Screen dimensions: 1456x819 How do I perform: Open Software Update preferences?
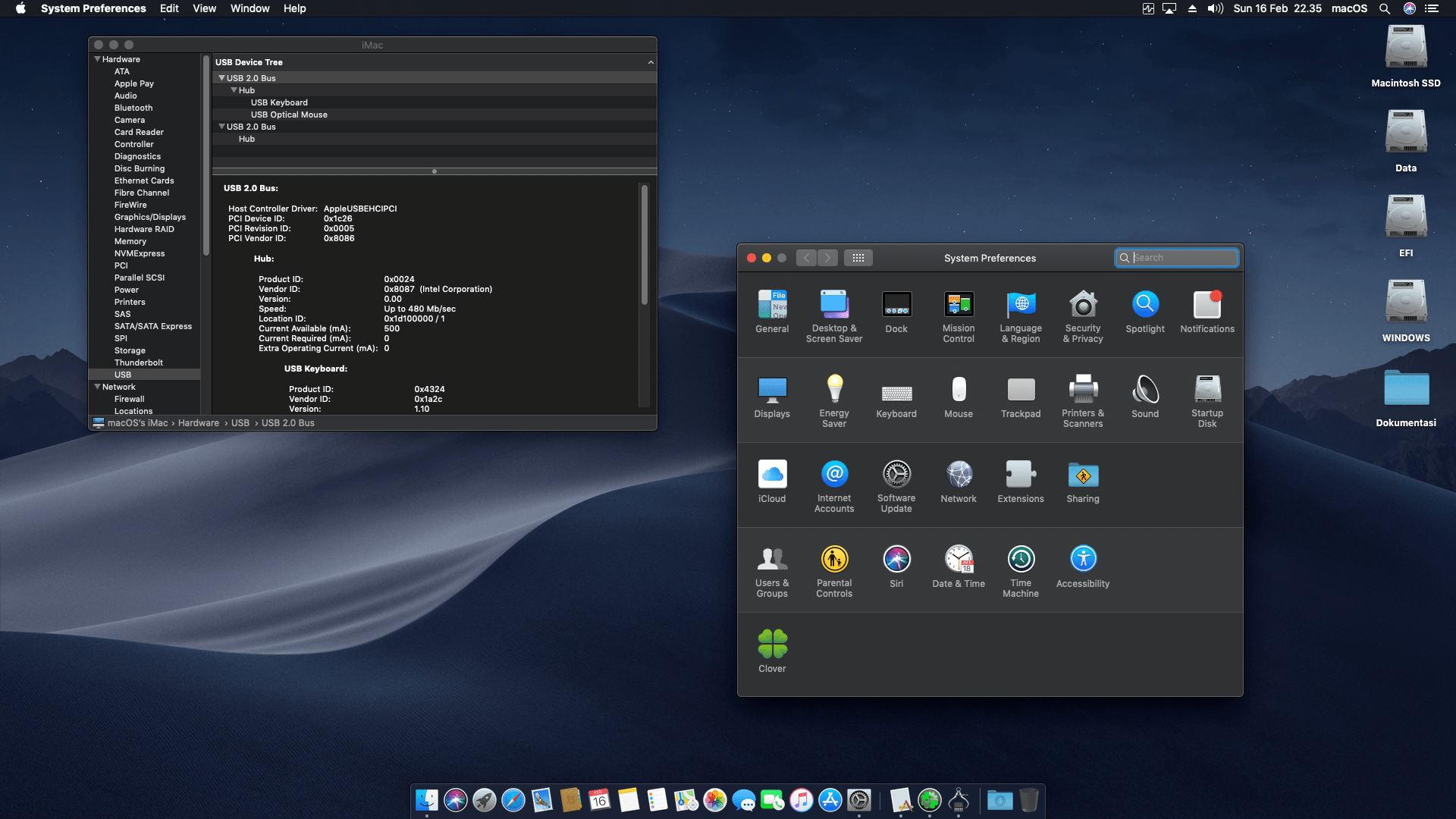[x=896, y=486]
